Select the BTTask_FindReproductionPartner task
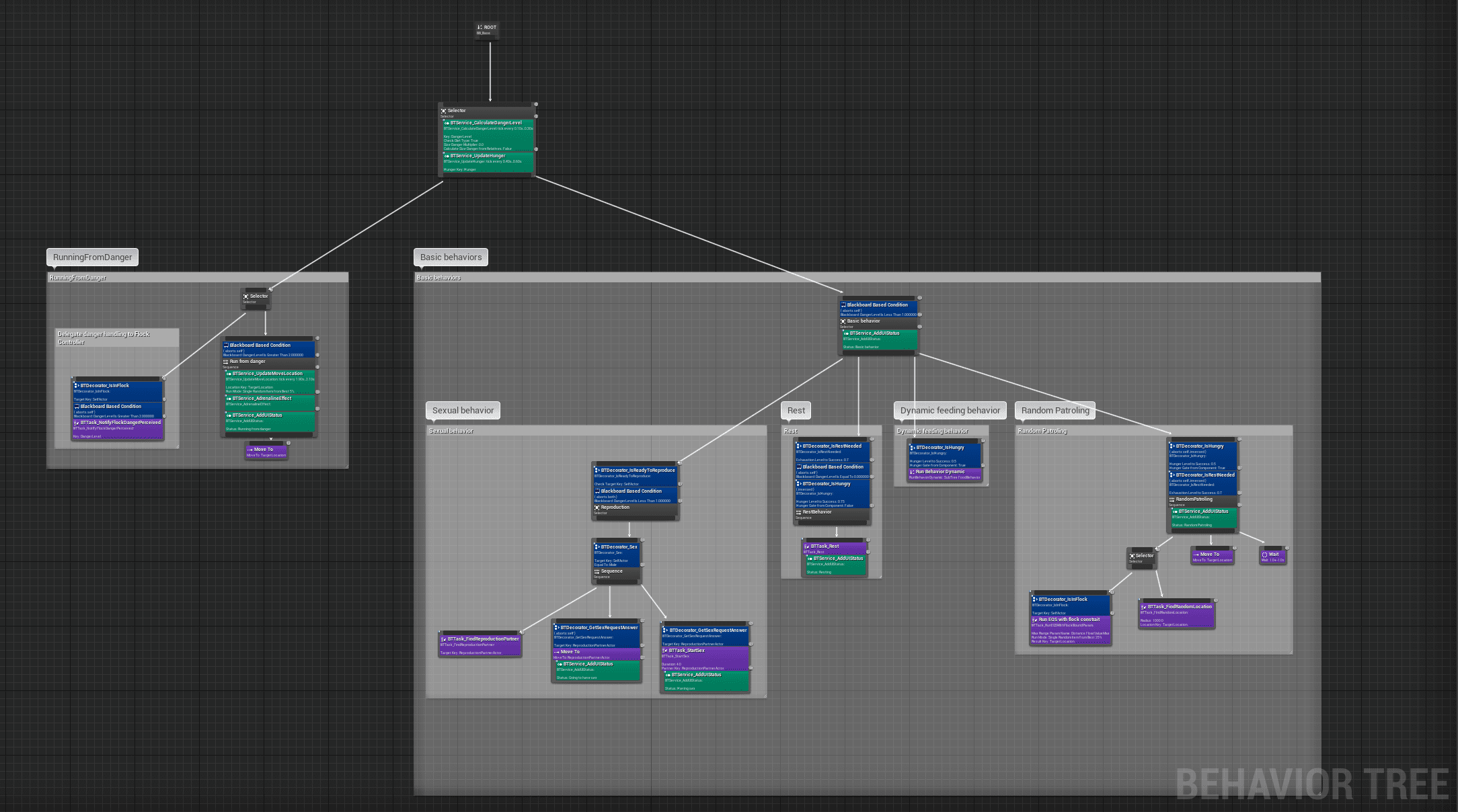The height and width of the screenshot is (812, 1458). pyautogui.click(x=480, y=645)
